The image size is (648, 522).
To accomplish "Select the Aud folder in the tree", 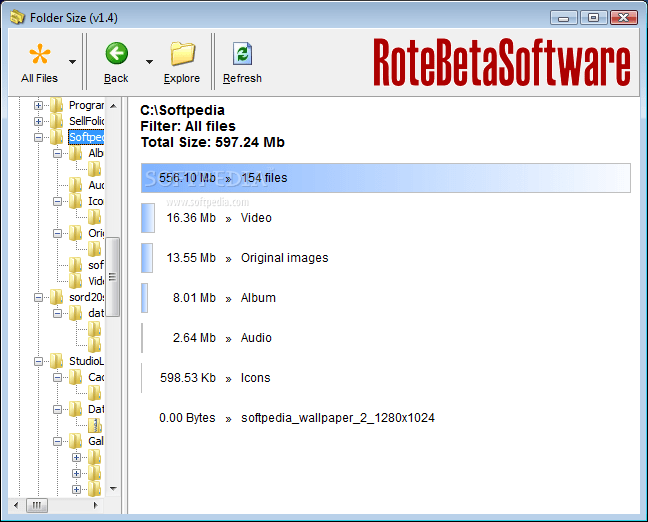I will (x=96, y=185).
